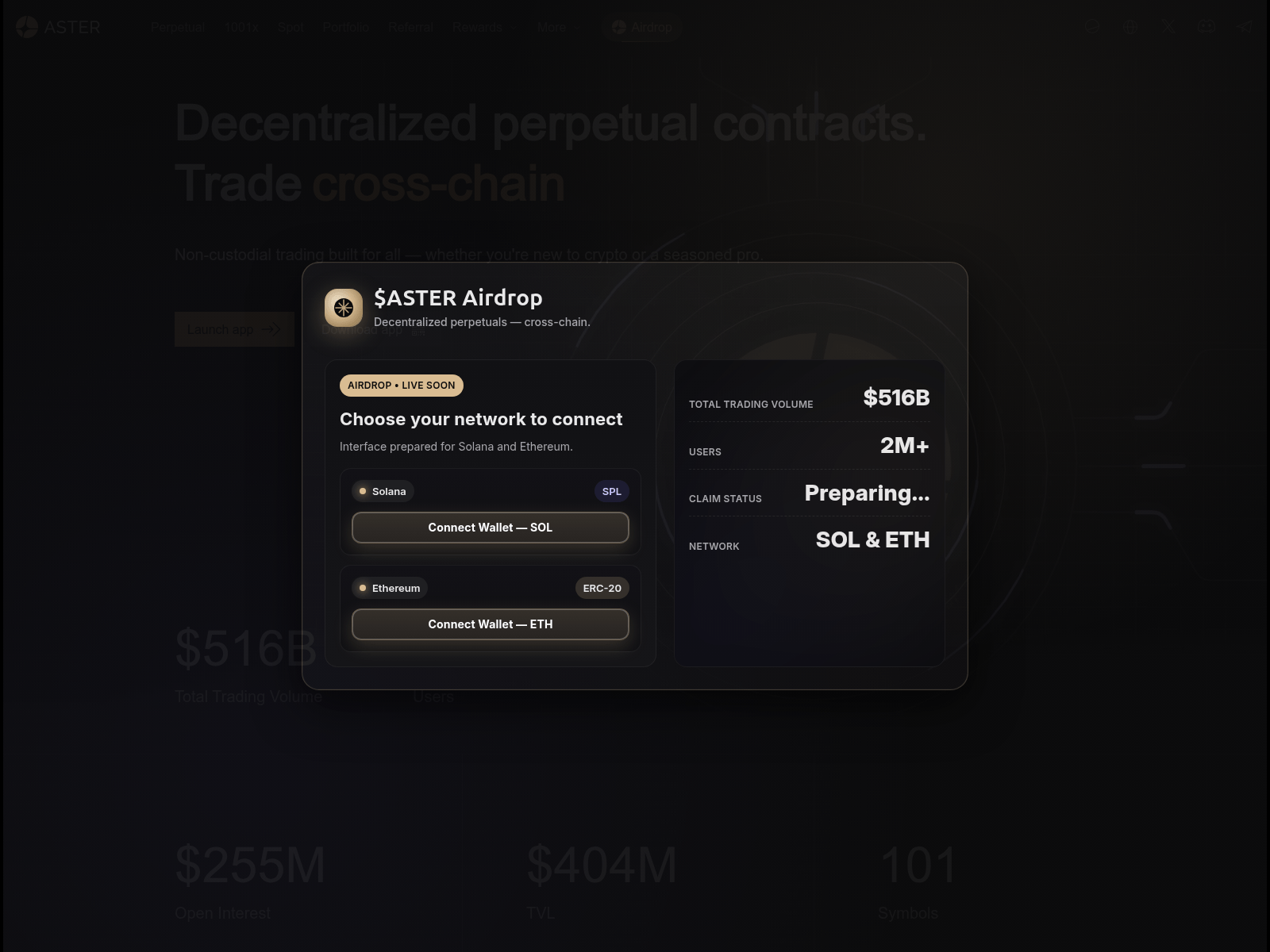Open the X (Twitter) social icon
This screenshot has width=1270, height=952.
coord(1168,26)
